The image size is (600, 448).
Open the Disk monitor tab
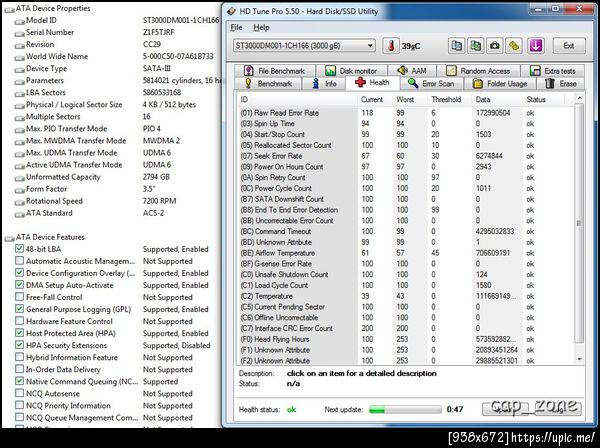coord(351,71)
